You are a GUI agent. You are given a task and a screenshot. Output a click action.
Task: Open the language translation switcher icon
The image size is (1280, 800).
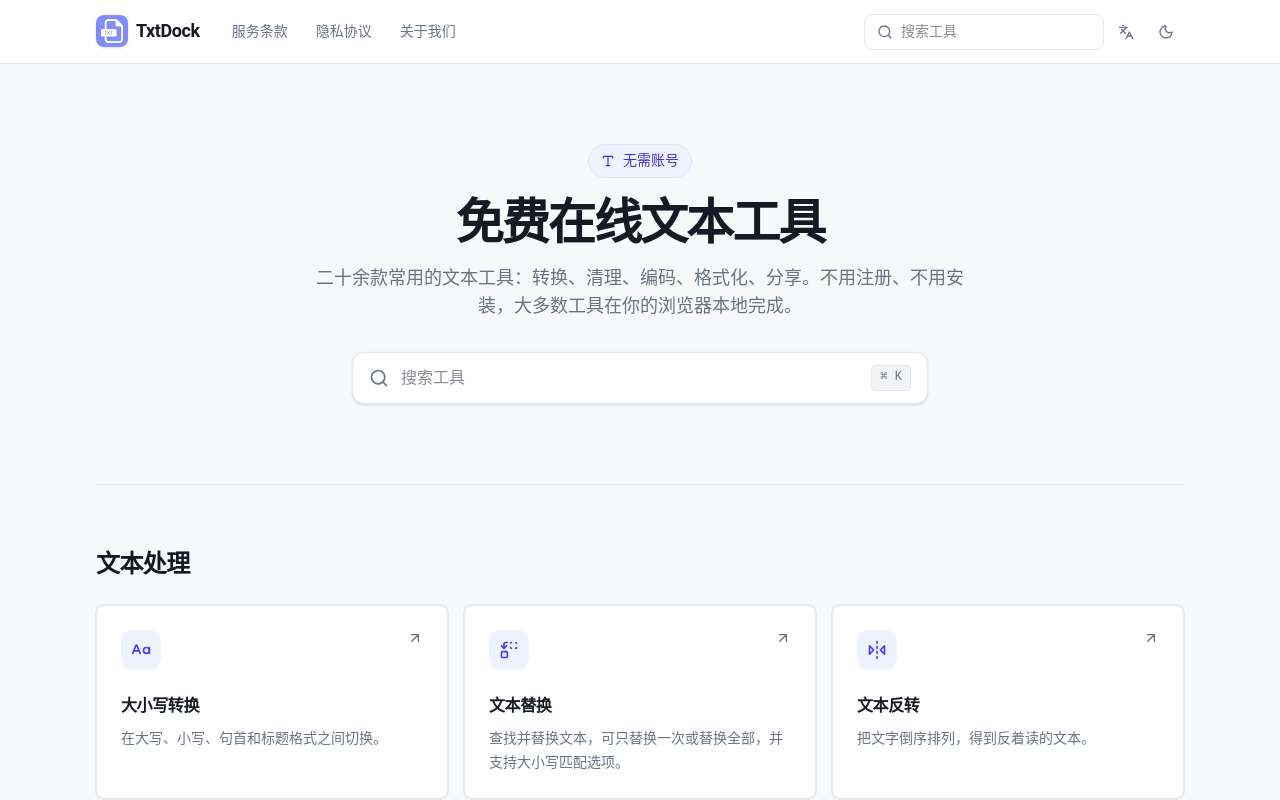point(1126,32)
